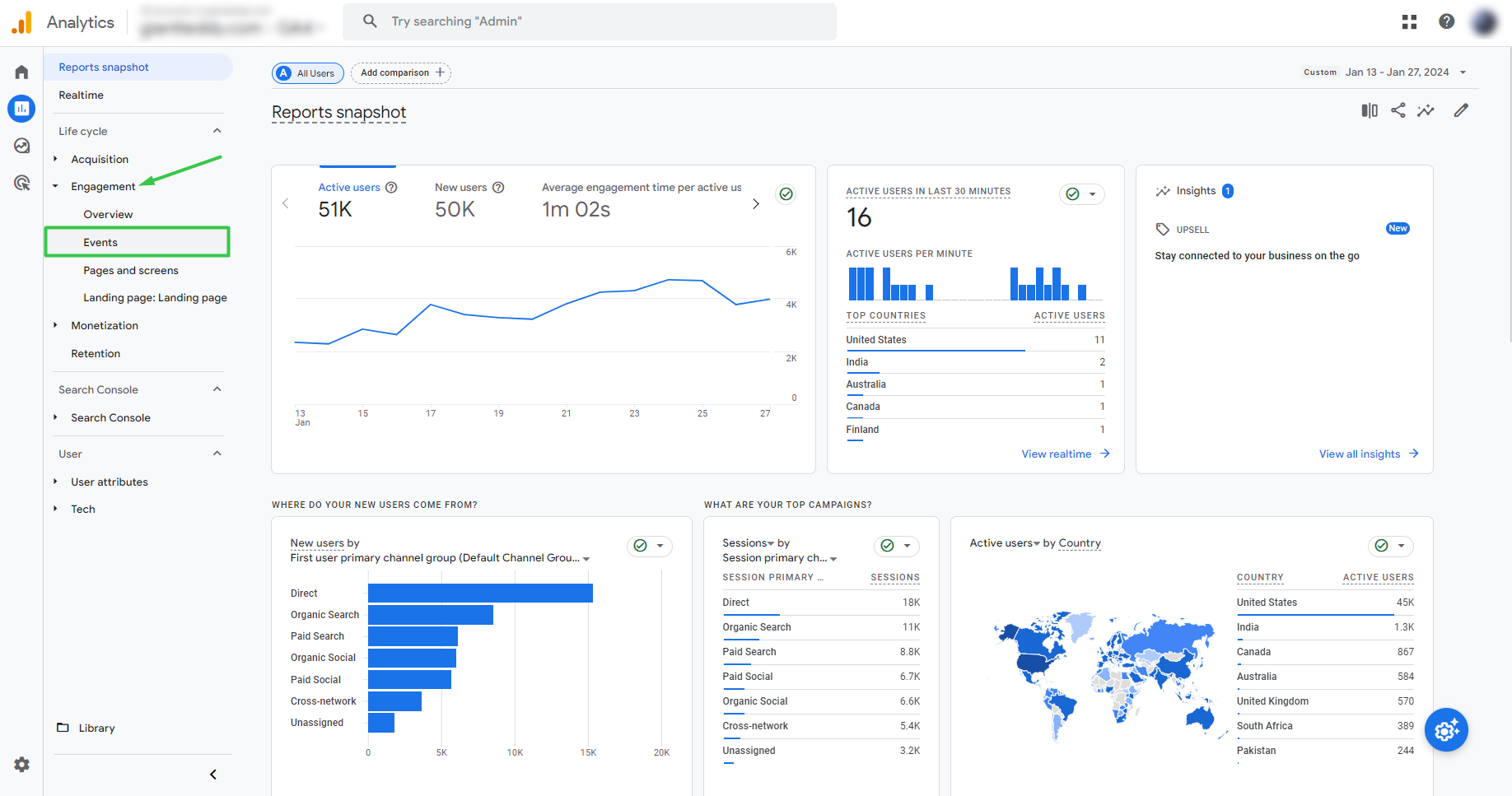Open the Insights sparkline icon in header
The height and width of the screenshot is (796, 1512).
[1426, 110]
